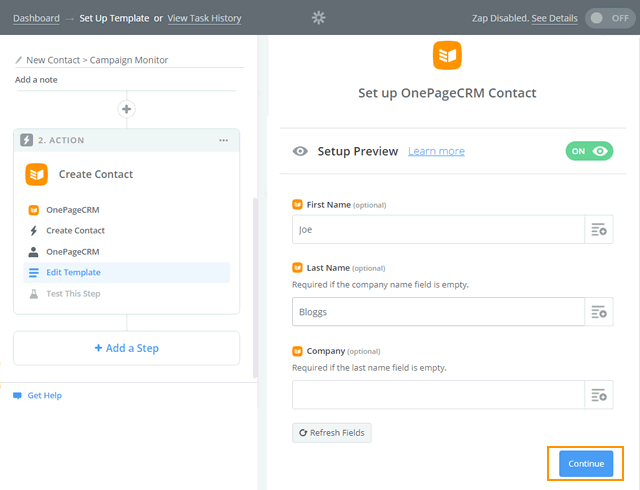Image resolution: width=640 pixels, height=490 pixels.
Task: Open the Edit Template step
Action: (127, 272)
